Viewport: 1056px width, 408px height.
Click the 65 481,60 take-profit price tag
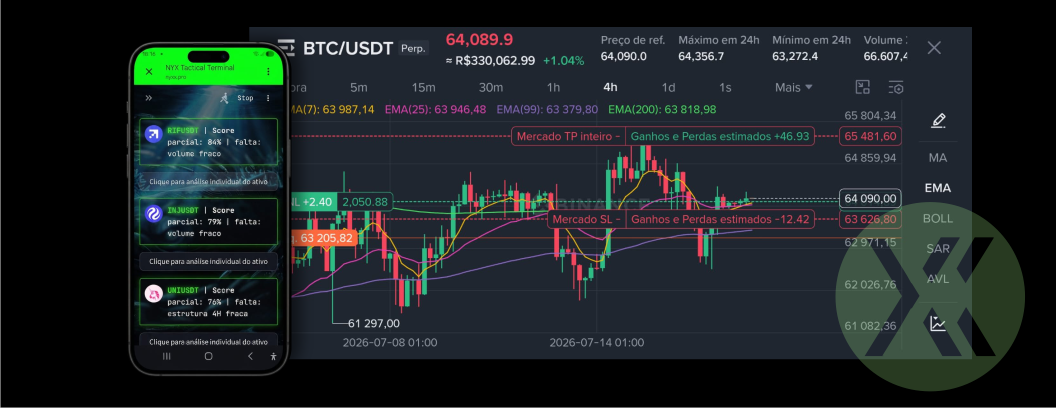click(x=870, y=136)
